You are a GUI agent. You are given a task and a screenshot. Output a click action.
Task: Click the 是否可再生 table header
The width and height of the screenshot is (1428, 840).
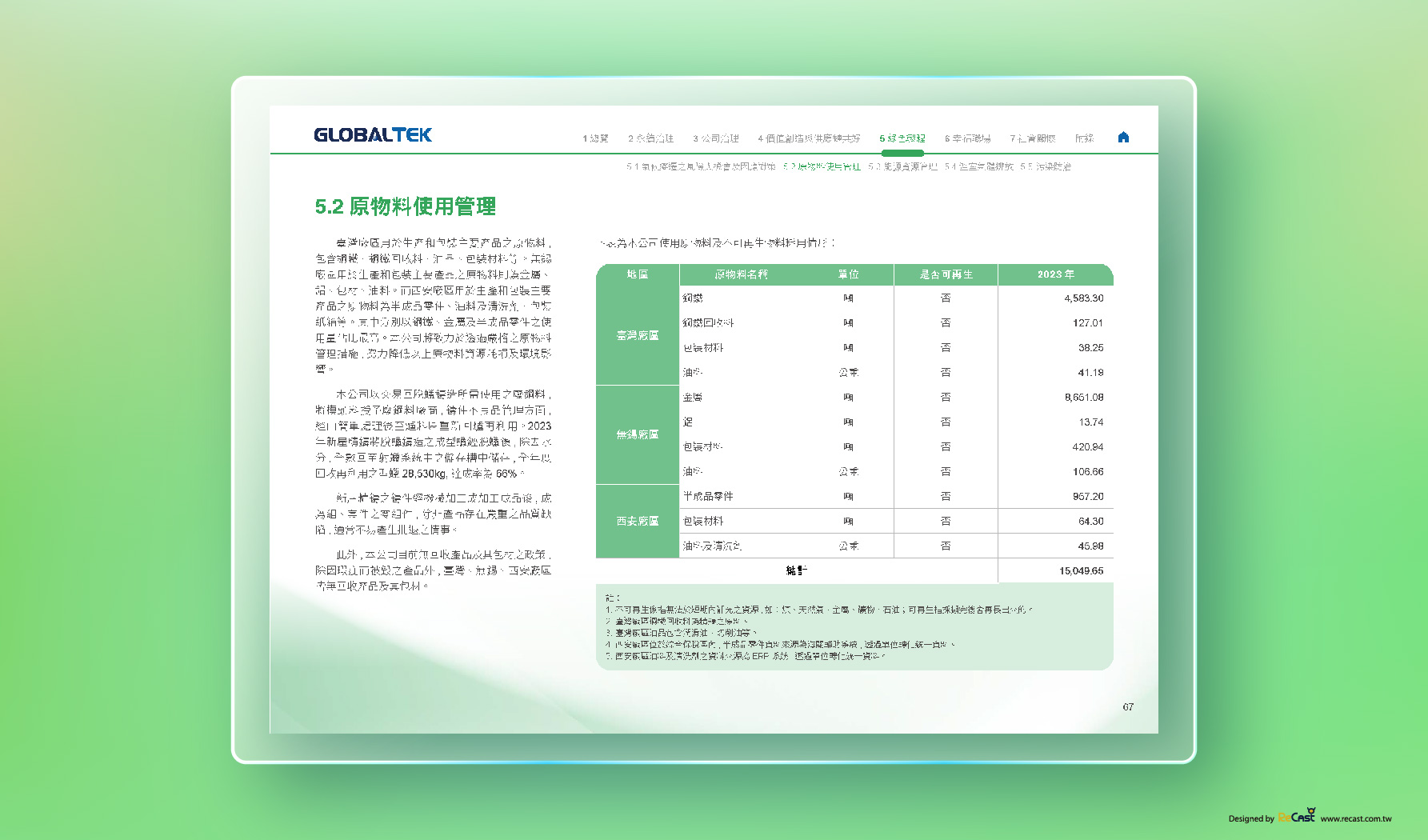[946, 274]
